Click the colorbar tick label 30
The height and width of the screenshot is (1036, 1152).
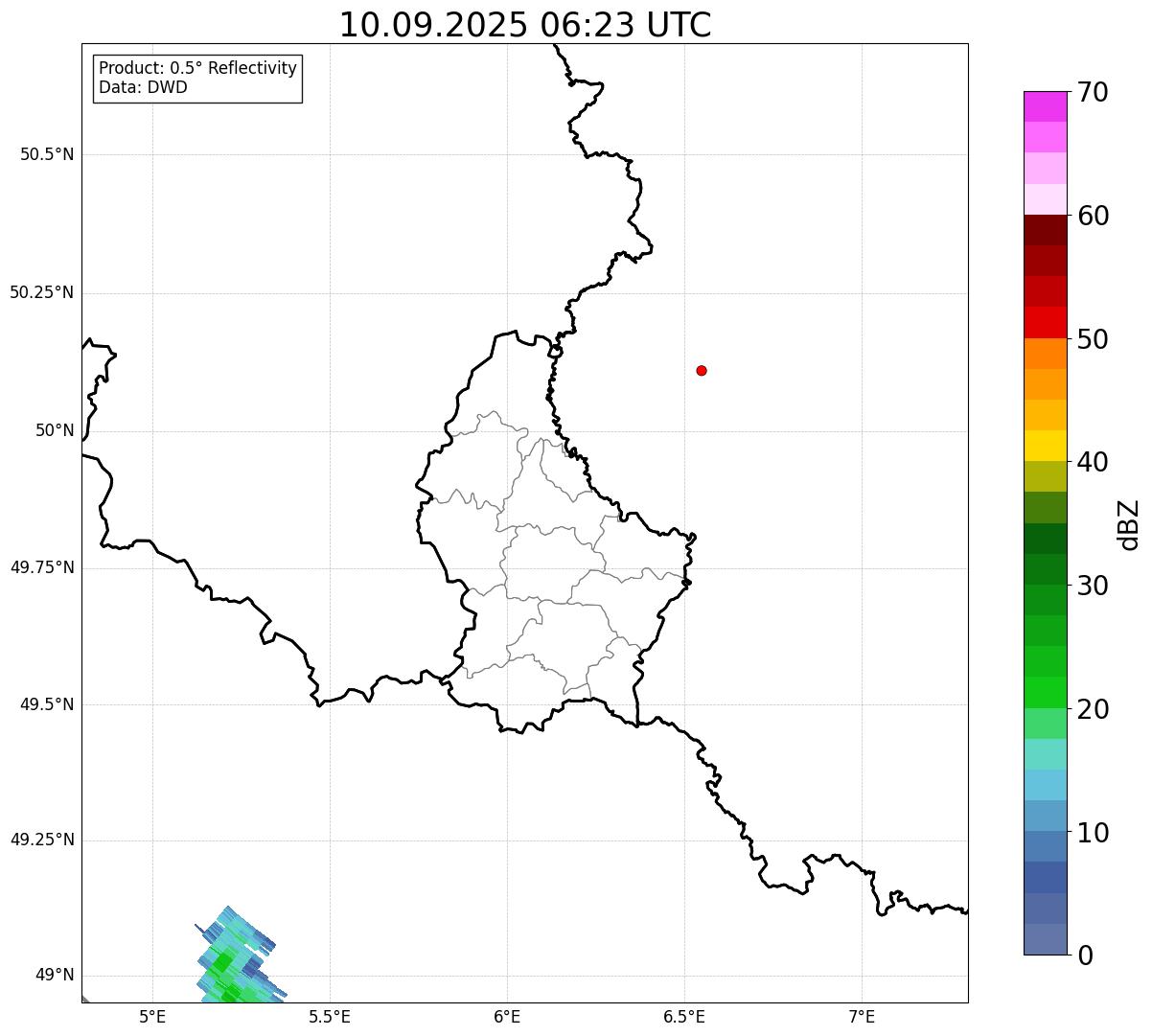click(x=1093, y=586)
